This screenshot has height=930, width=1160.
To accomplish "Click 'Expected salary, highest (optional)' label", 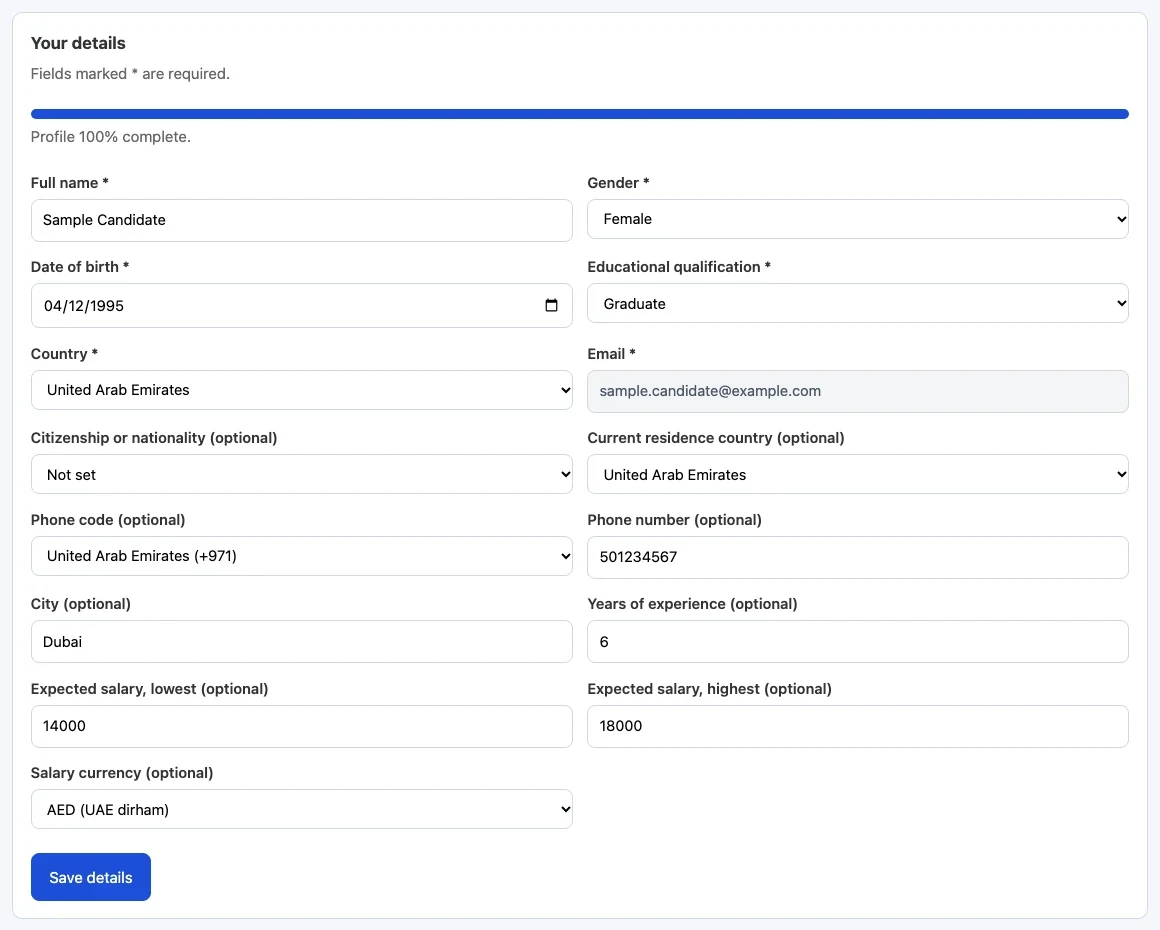I will pyautogui.click(x=709, y=689).
